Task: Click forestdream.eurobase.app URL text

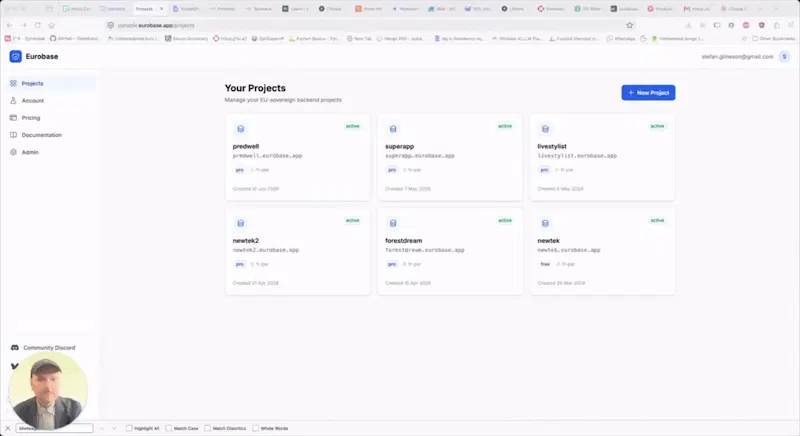Action: pyautogui.click(x=425, y=250)
